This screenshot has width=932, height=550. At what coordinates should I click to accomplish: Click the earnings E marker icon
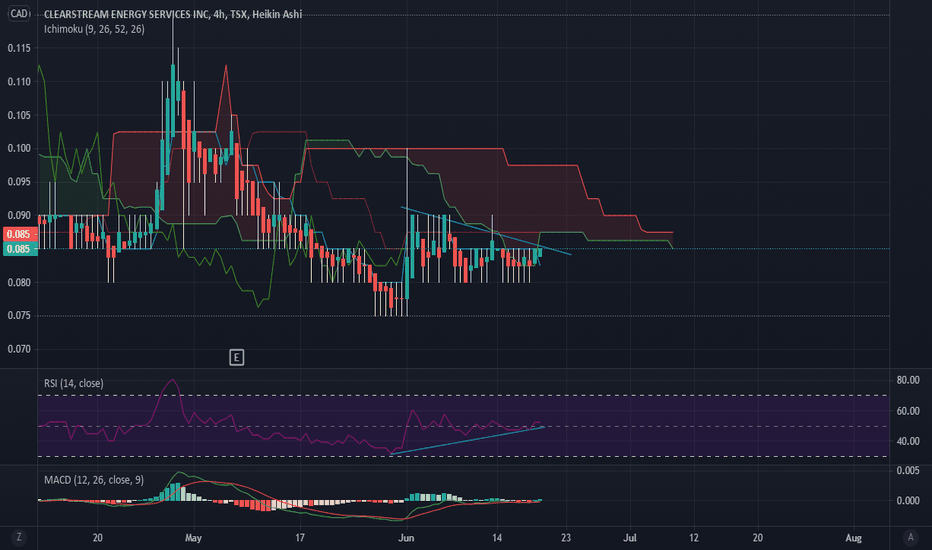click(237, 357)
